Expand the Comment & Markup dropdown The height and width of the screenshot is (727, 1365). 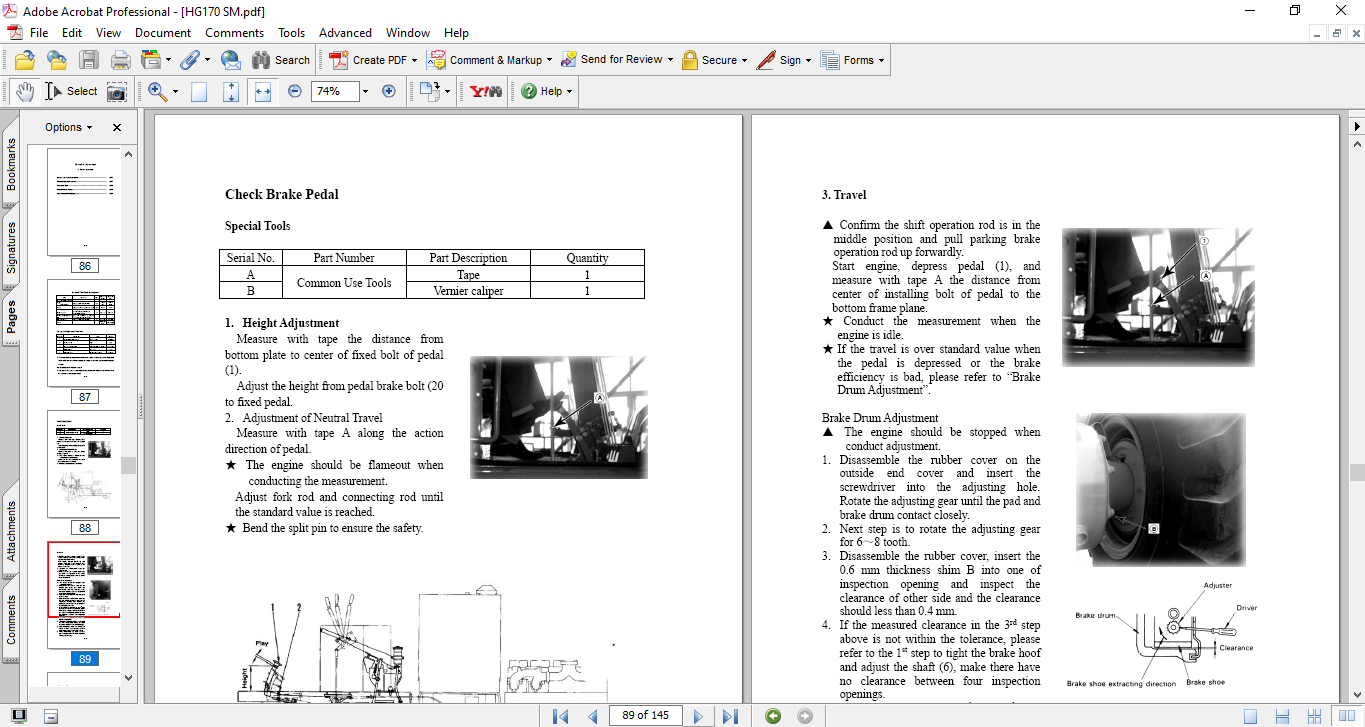click(x=550, y=60)
